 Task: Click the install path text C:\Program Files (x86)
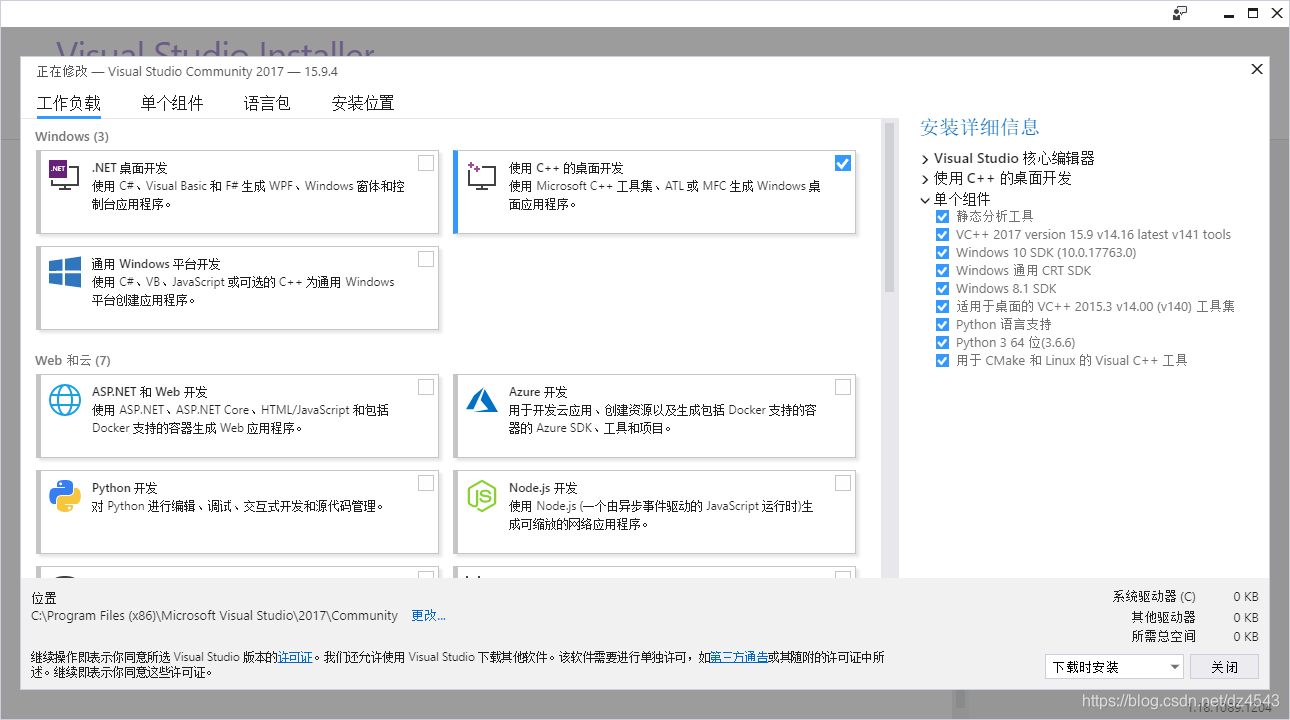coord(215,616)
